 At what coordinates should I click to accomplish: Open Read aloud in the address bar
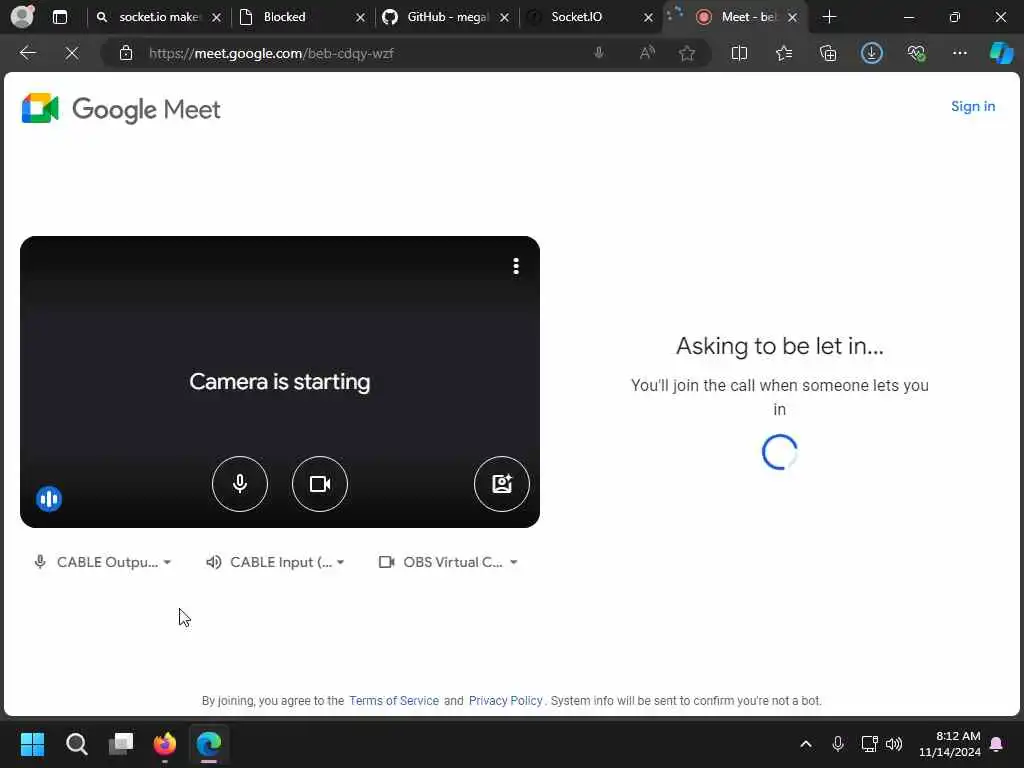(x=647, y=53)
